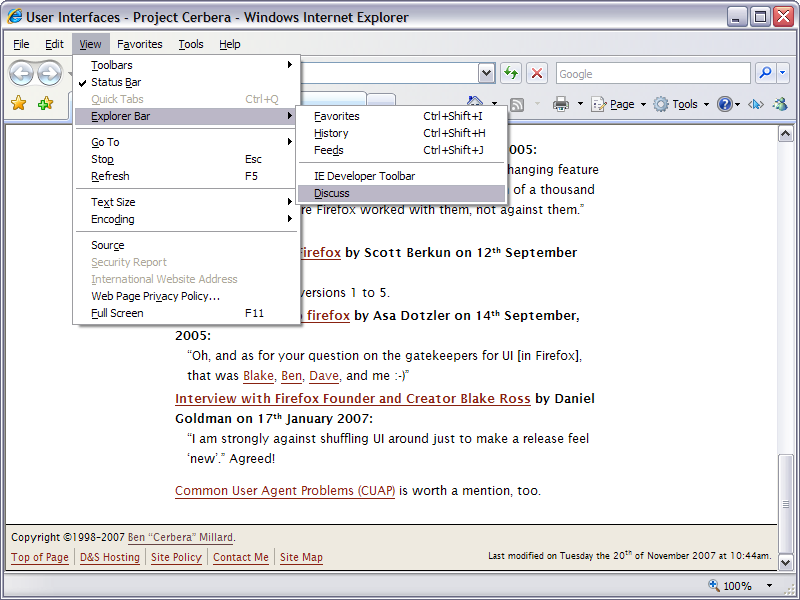Toggle the History explorer bar
Viewport: 800px width, 600px height.
[x=331, y=133]
